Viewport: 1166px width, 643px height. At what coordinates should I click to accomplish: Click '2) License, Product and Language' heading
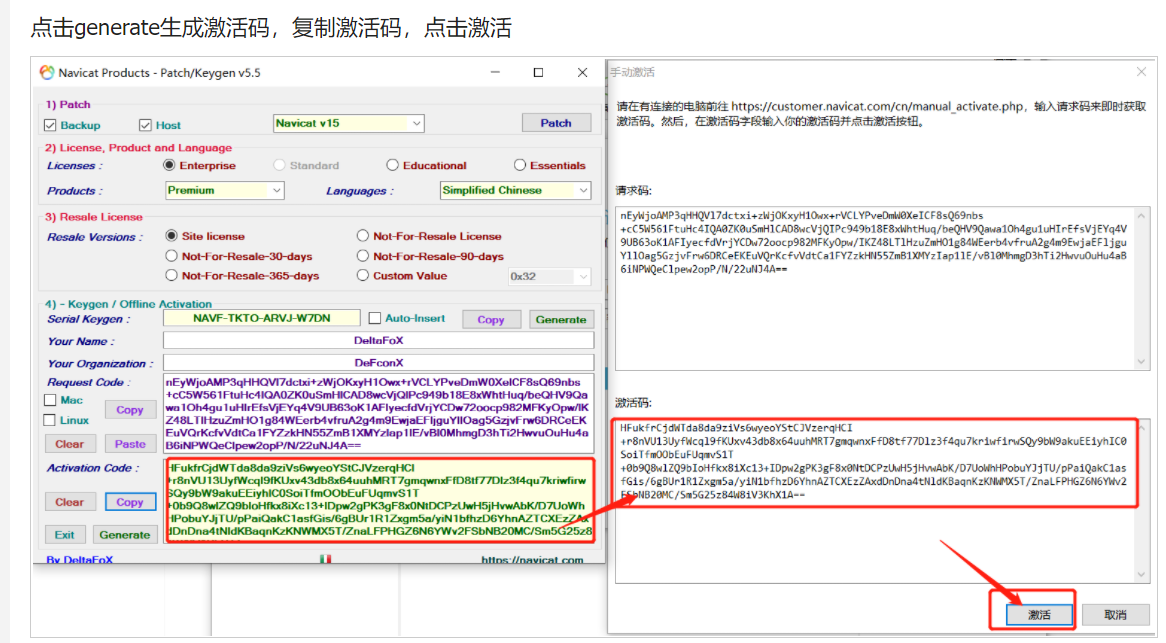[138, 147]
